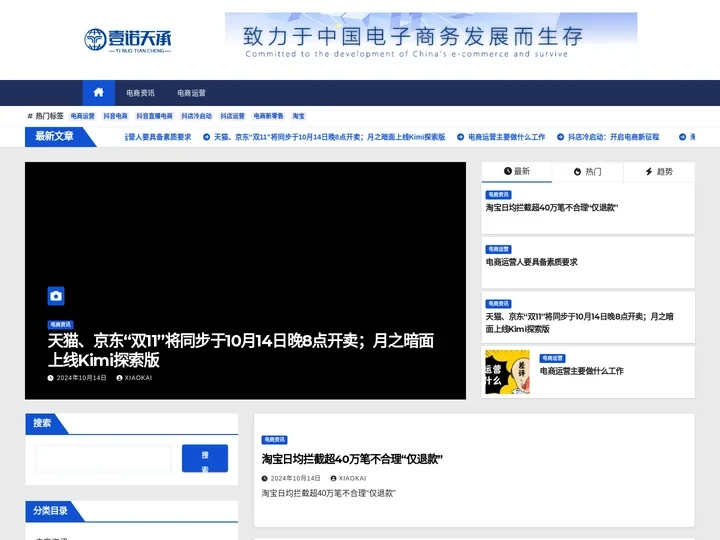Screen dimensions: 720x540
Task: Switch to the 热门 tab
Action: click(x=587, y=172)
